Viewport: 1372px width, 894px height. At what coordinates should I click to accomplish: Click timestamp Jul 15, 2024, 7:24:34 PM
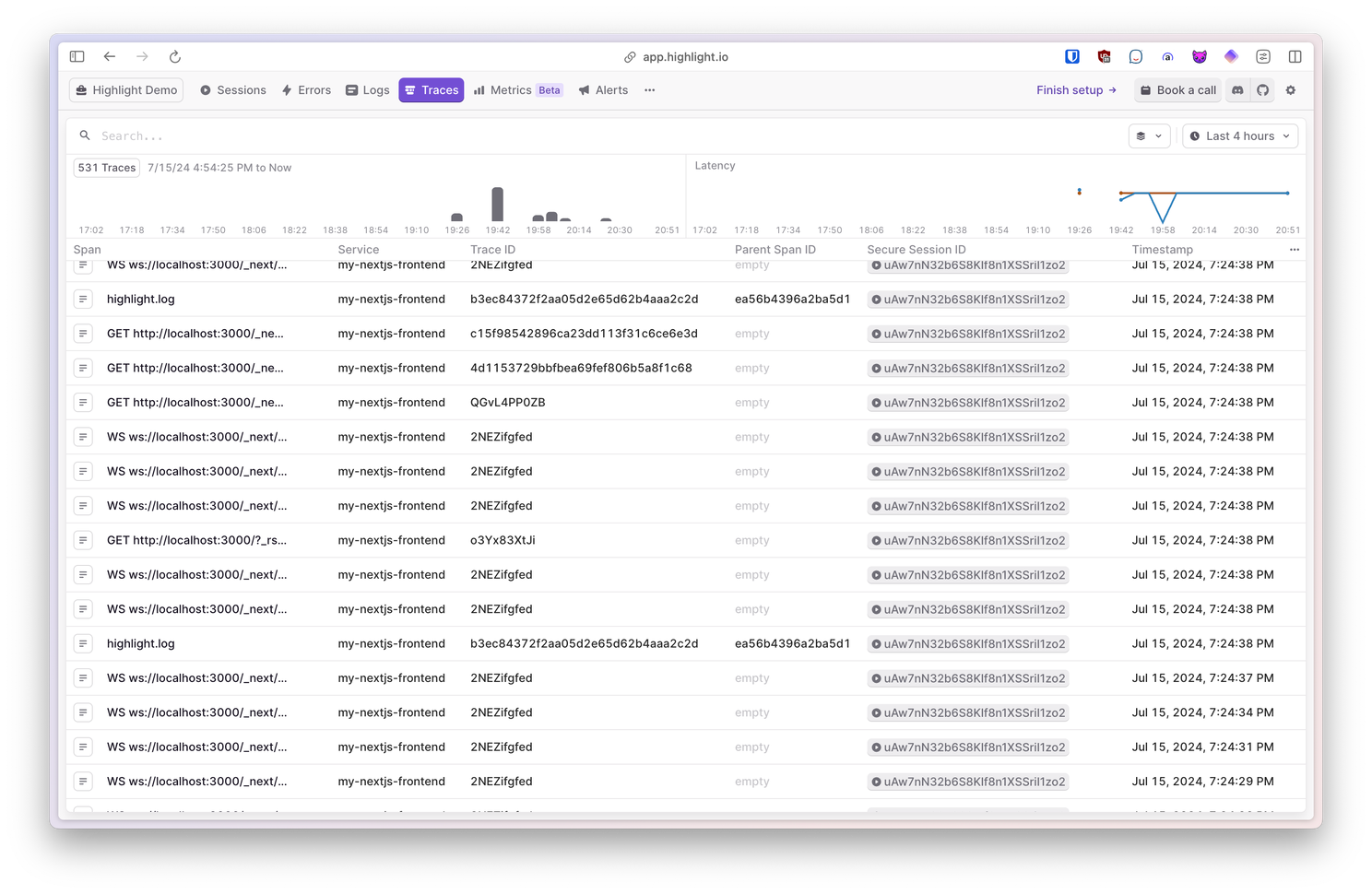[1203, 712]
